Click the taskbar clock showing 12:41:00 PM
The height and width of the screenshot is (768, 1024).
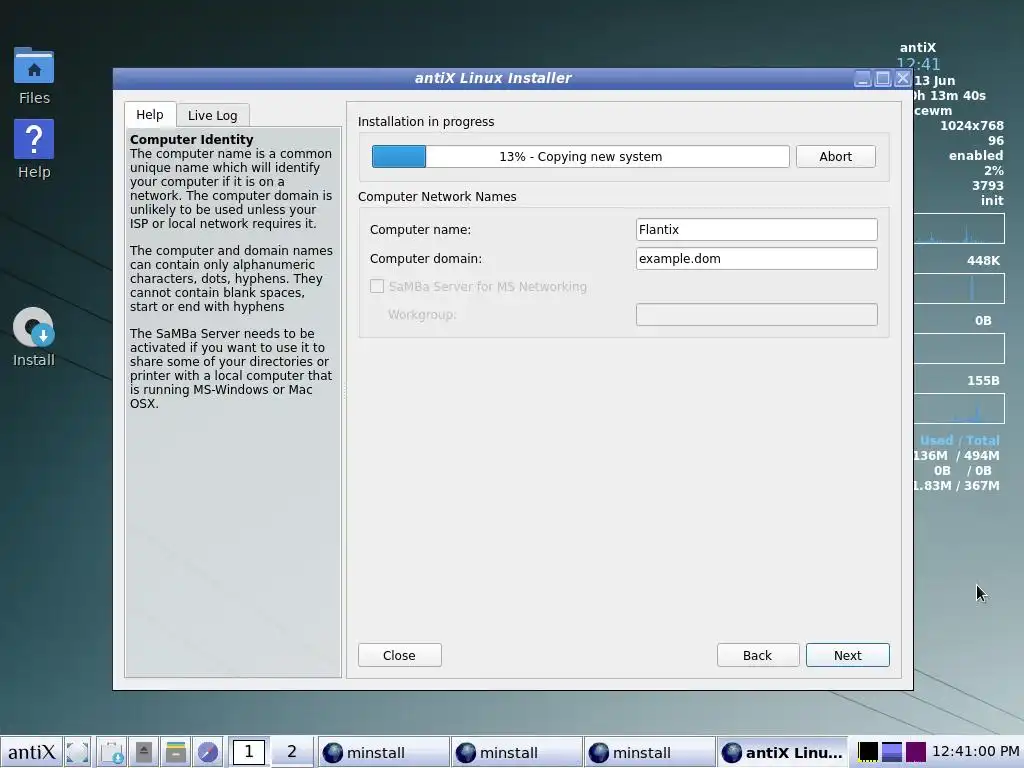tap(976, 752)
